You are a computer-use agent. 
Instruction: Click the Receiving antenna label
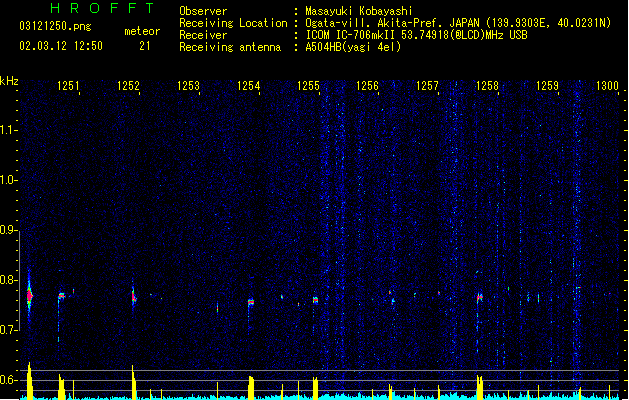click(x=230, y=47)
